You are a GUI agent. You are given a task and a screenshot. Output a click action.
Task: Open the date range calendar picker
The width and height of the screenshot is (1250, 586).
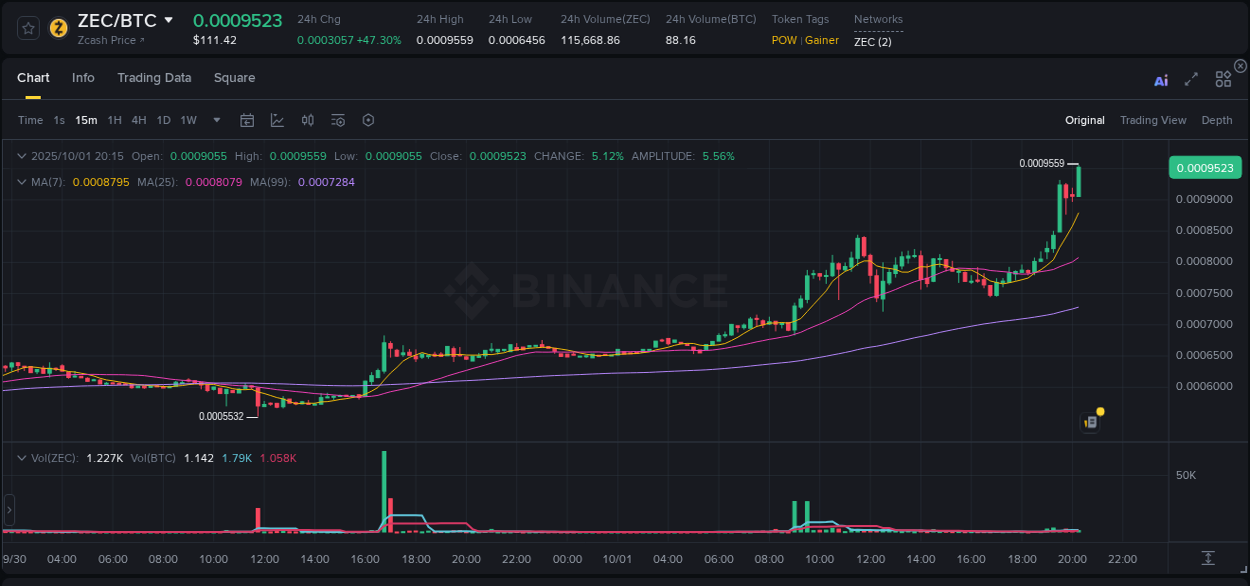[247, 120]
